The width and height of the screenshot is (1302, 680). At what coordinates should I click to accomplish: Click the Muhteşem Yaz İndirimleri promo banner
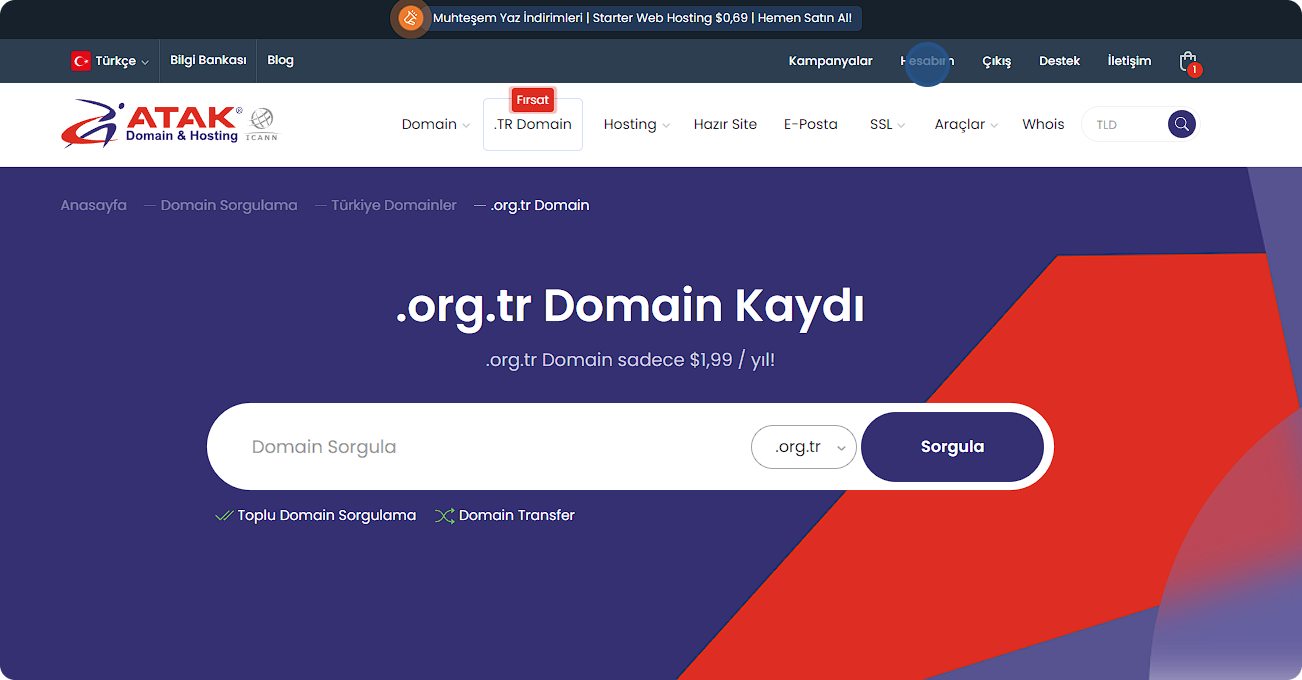coord(642,18)
